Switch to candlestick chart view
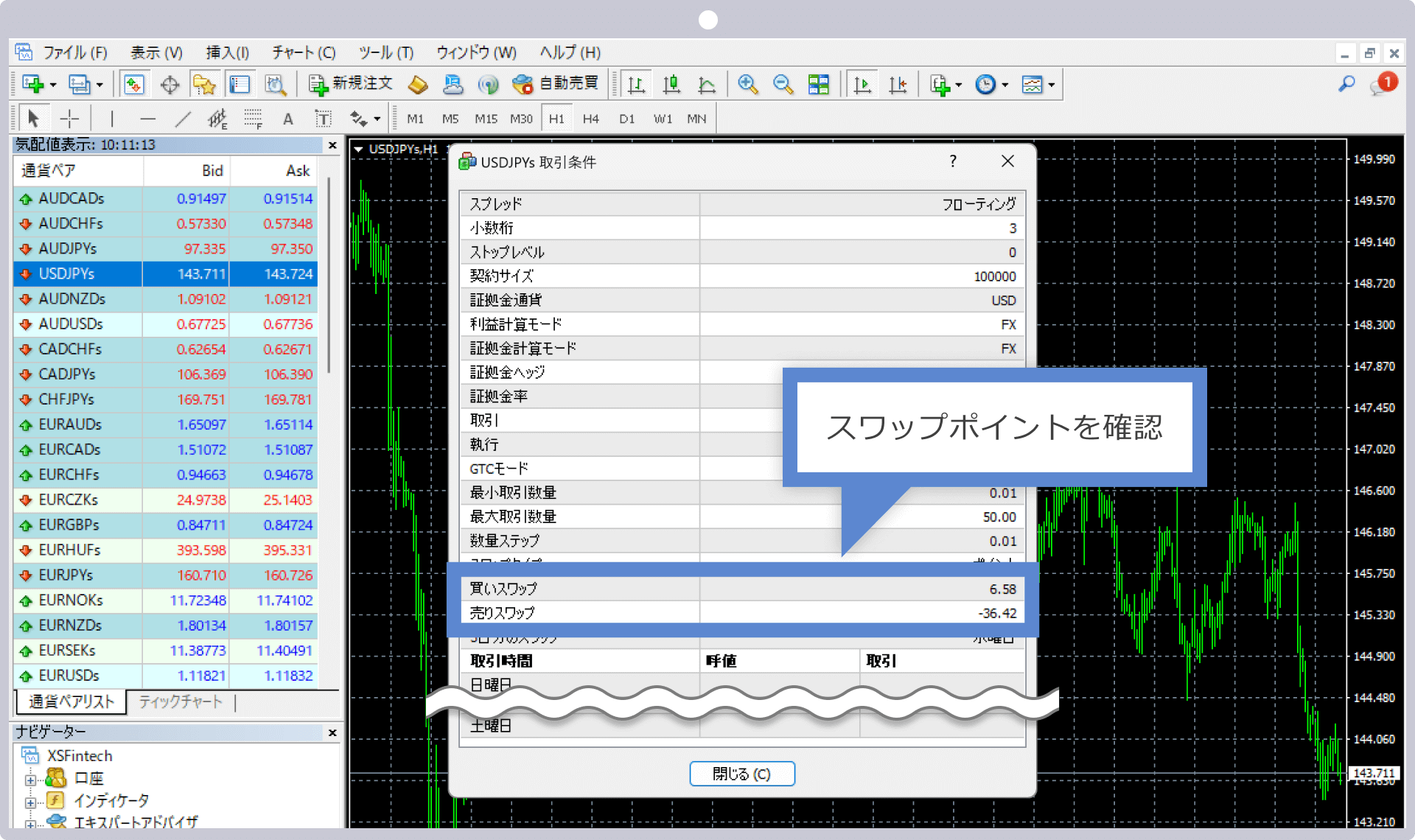 point(671,85)
